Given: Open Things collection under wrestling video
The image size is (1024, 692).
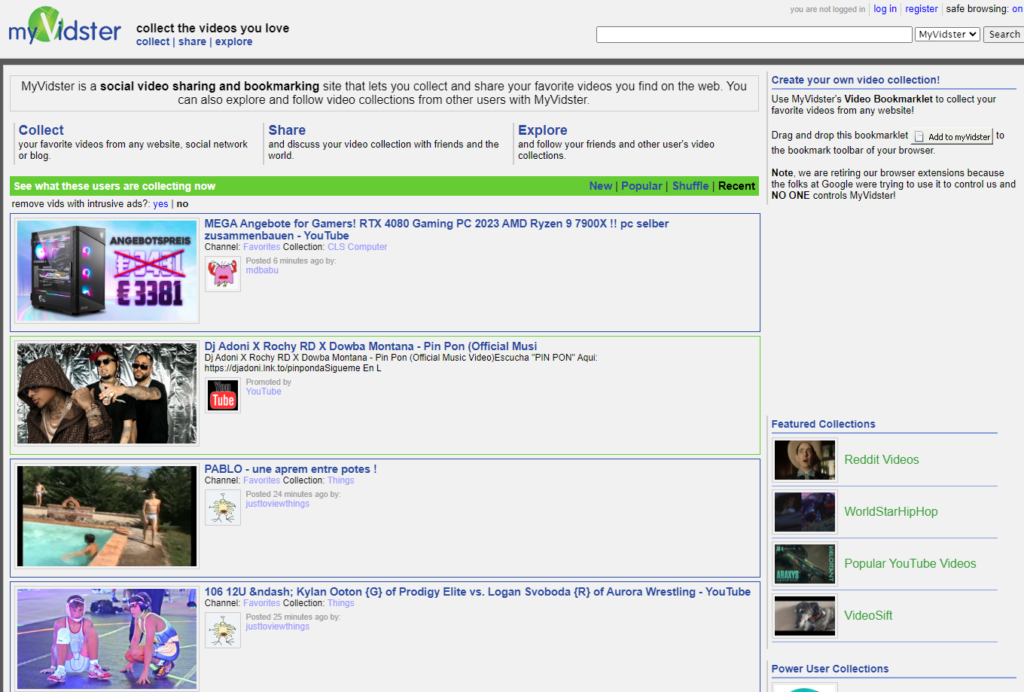Looking at the screenshot, I should pos(341,603).
